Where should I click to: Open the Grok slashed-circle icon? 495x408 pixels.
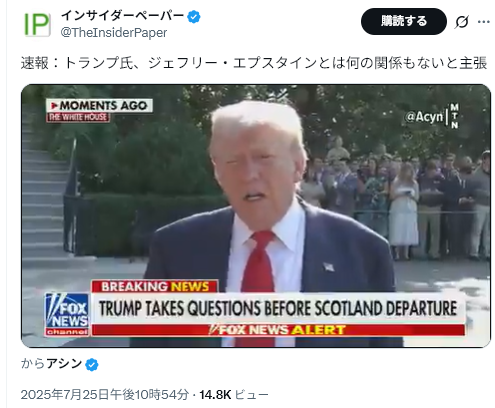pyautogui.click(x=462, y=22)
